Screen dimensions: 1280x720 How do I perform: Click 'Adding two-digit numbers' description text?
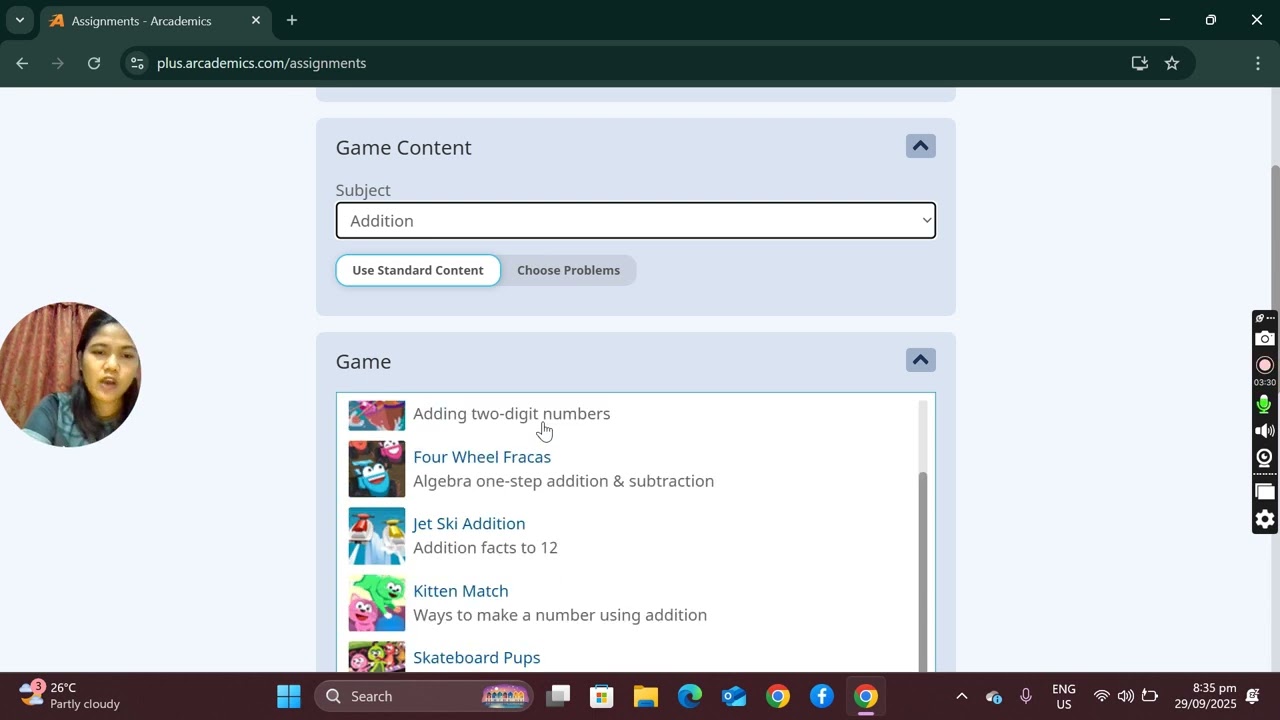coord(512,414)
